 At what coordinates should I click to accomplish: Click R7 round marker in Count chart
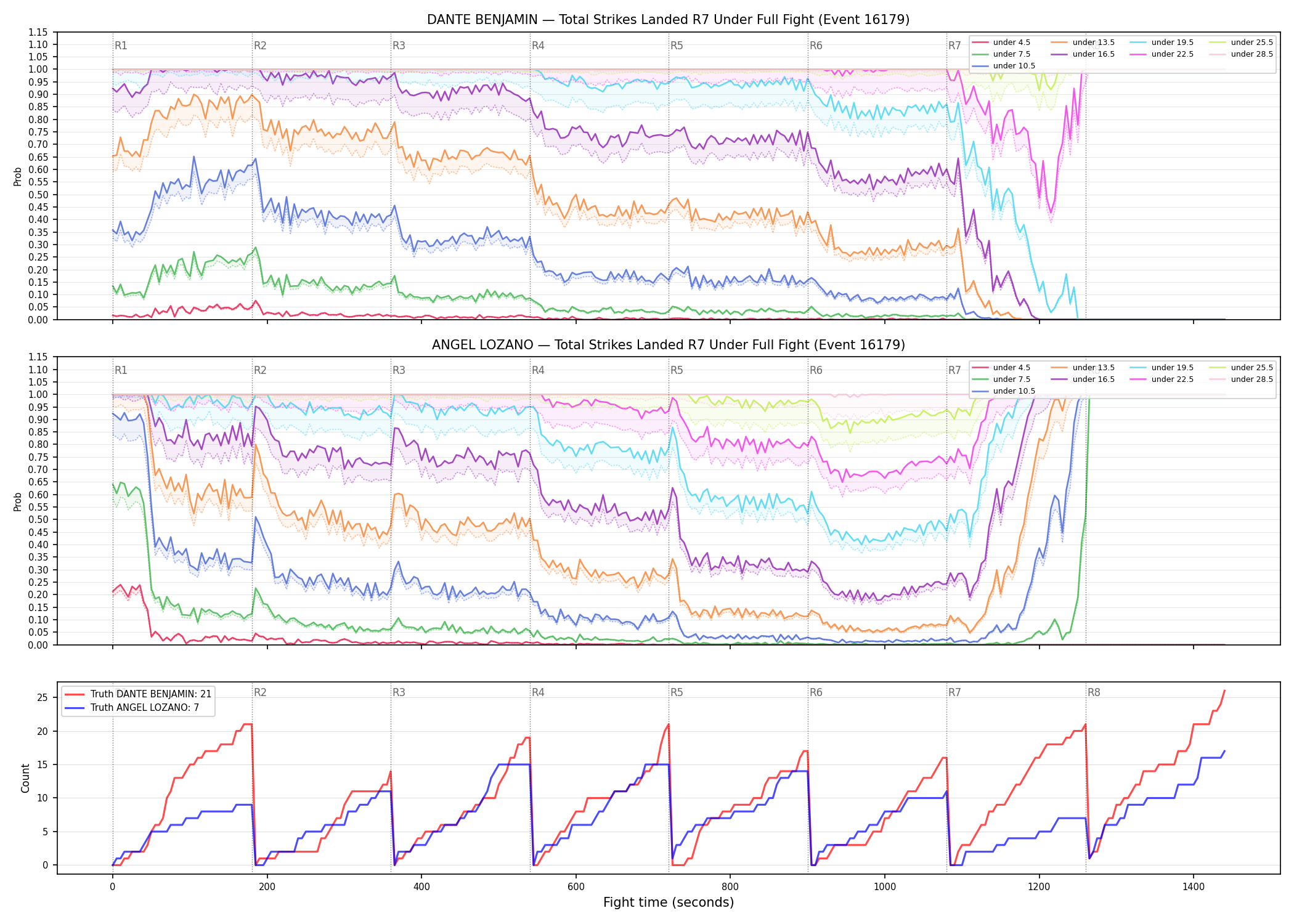(954, 692)
